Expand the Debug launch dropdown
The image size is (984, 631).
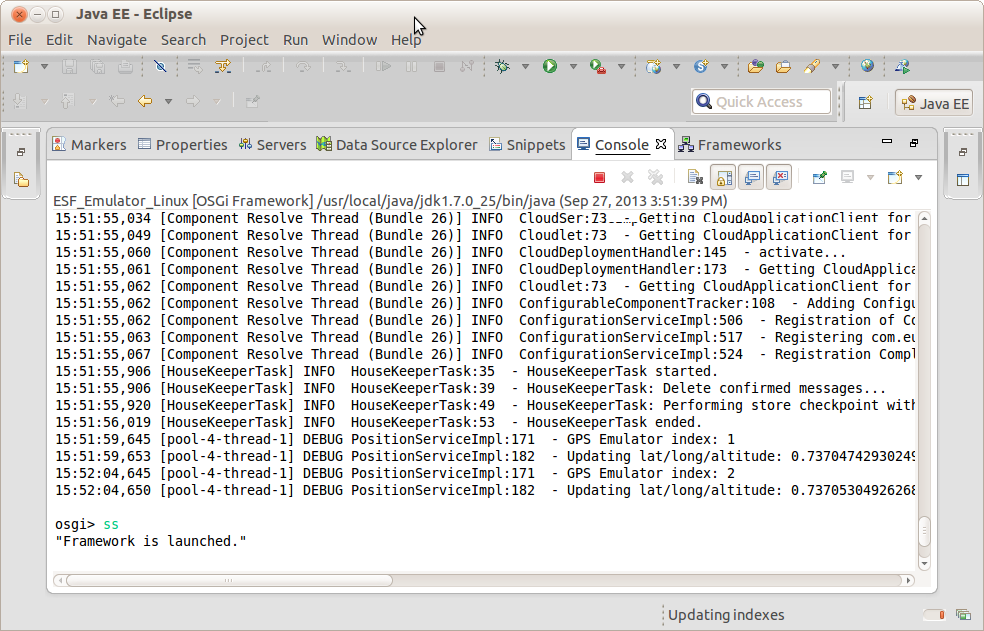[525, 67]
